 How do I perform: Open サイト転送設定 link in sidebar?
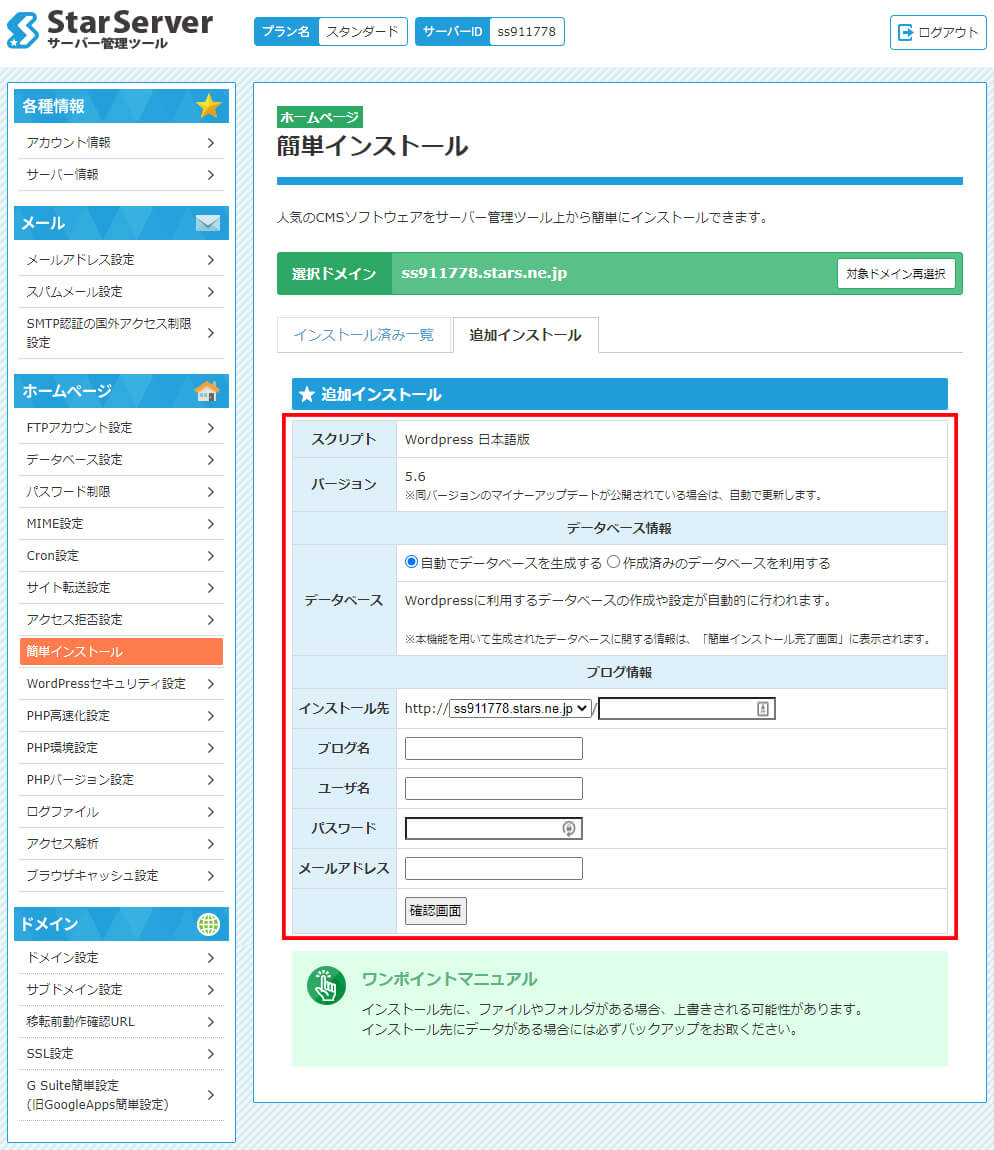click(x=121, y=587)
